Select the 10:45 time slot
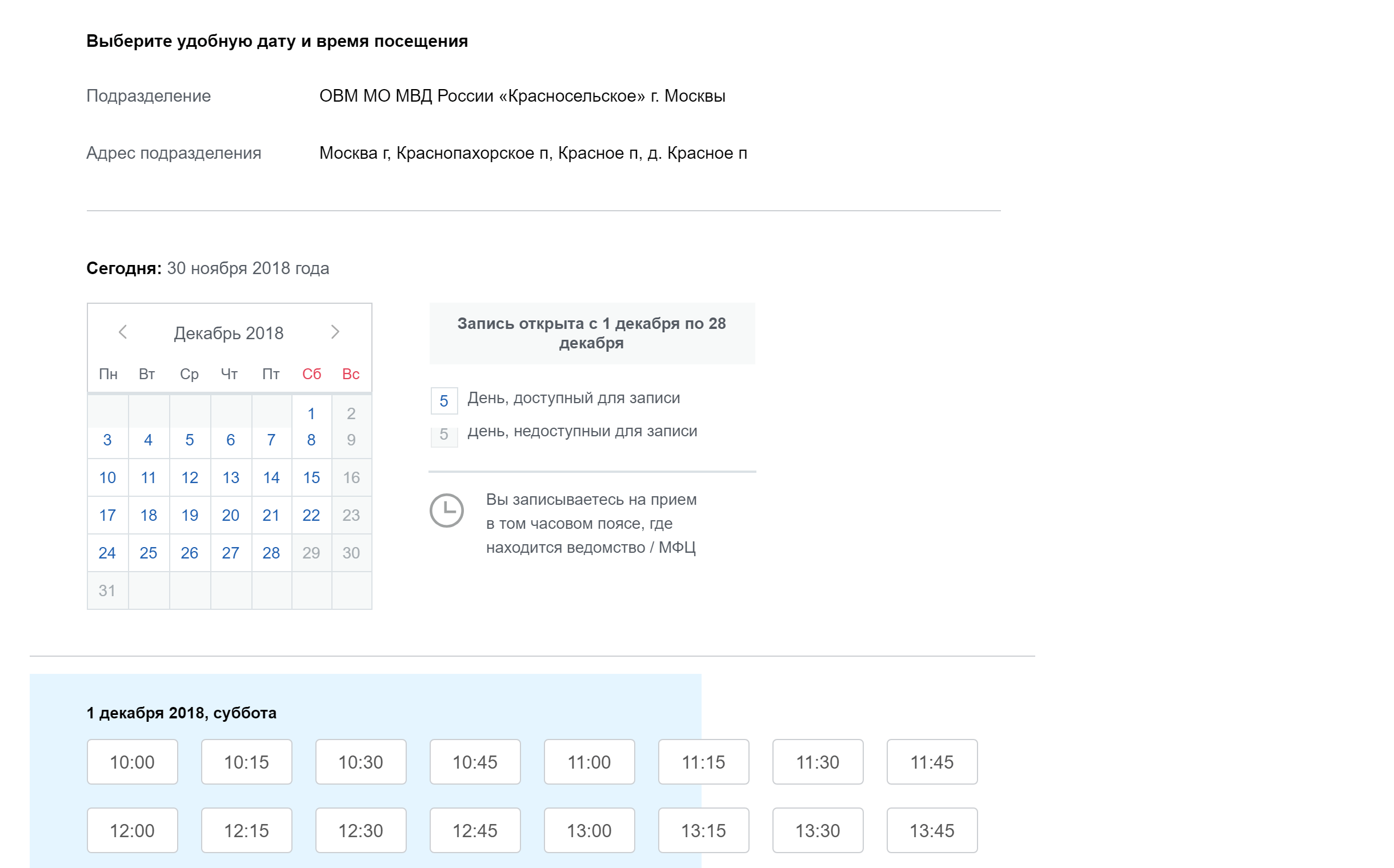1394x868 pixels. tap(475, 762)
